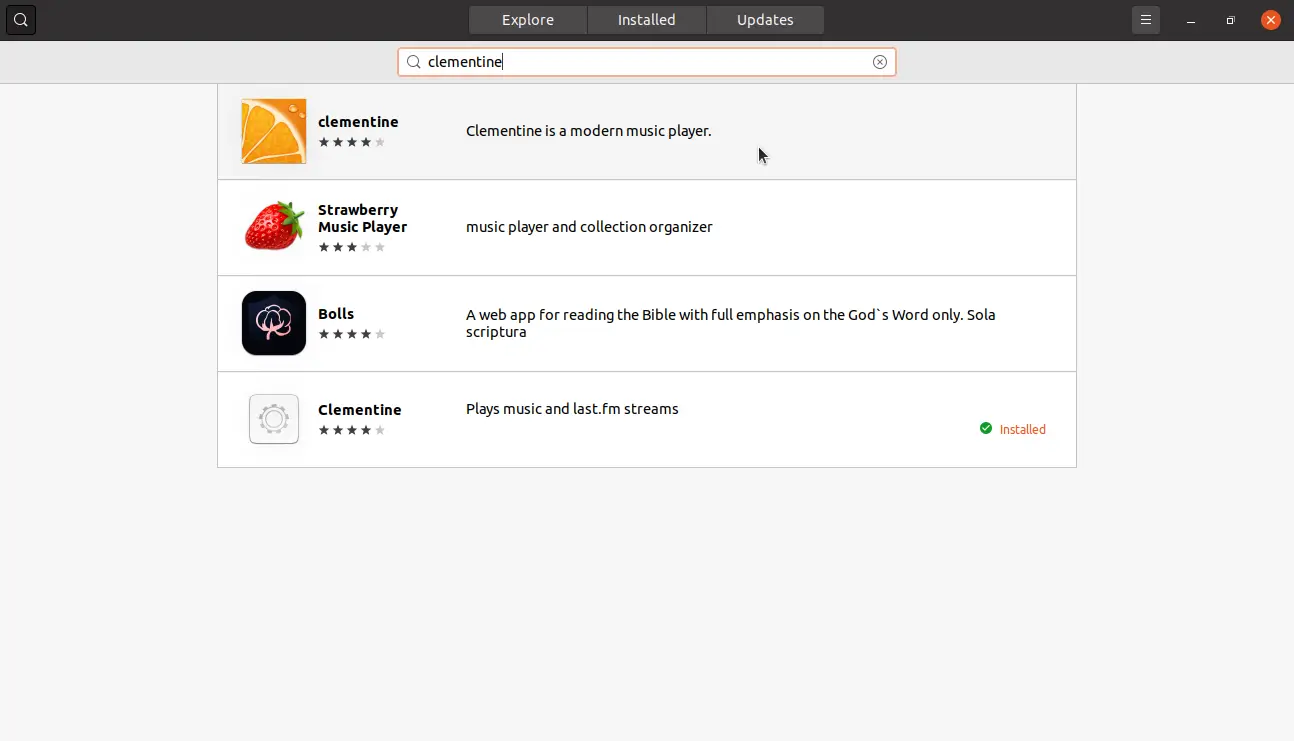Click the Strawberry Music Player icon
The image size is (1294, 741).
tap(274, 227)
